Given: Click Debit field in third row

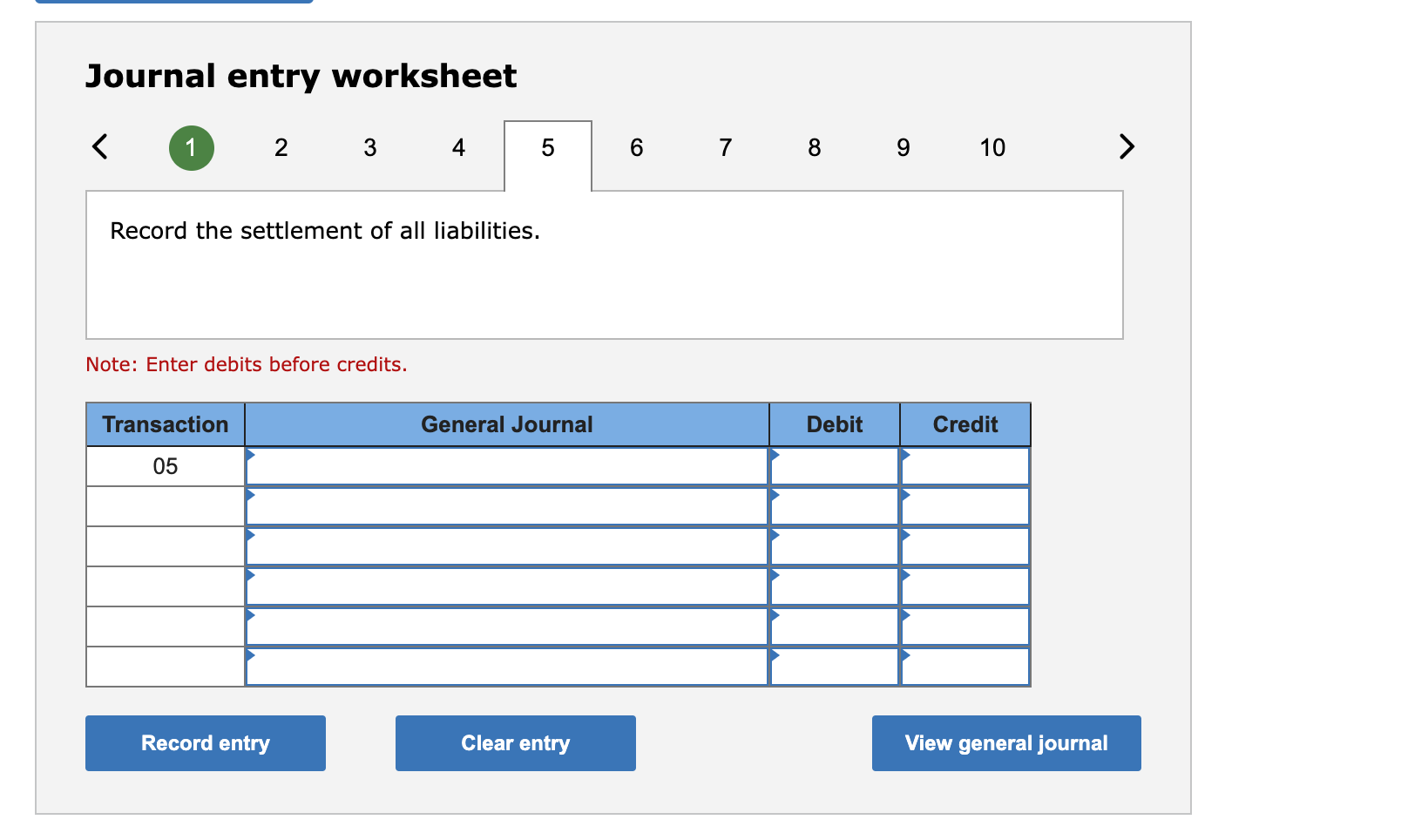Looking at the screenshot, I should coord(835,546).
